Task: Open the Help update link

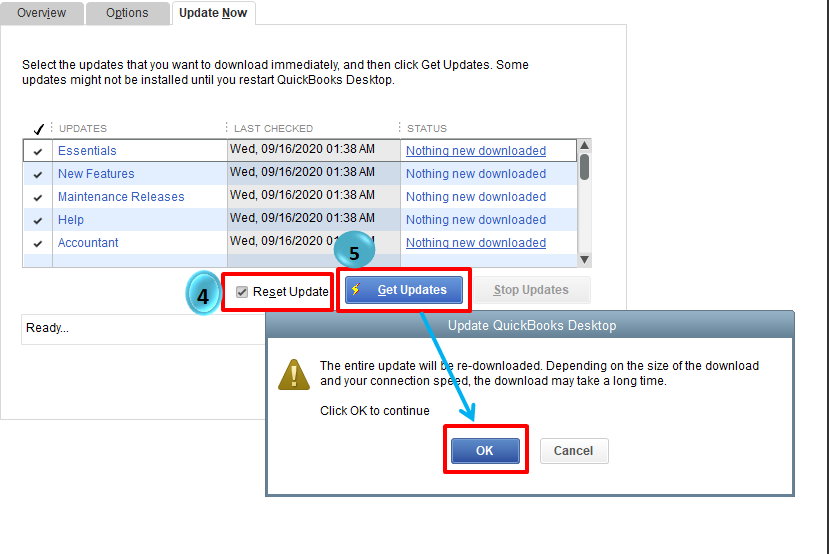Action: tap(71, 219)
